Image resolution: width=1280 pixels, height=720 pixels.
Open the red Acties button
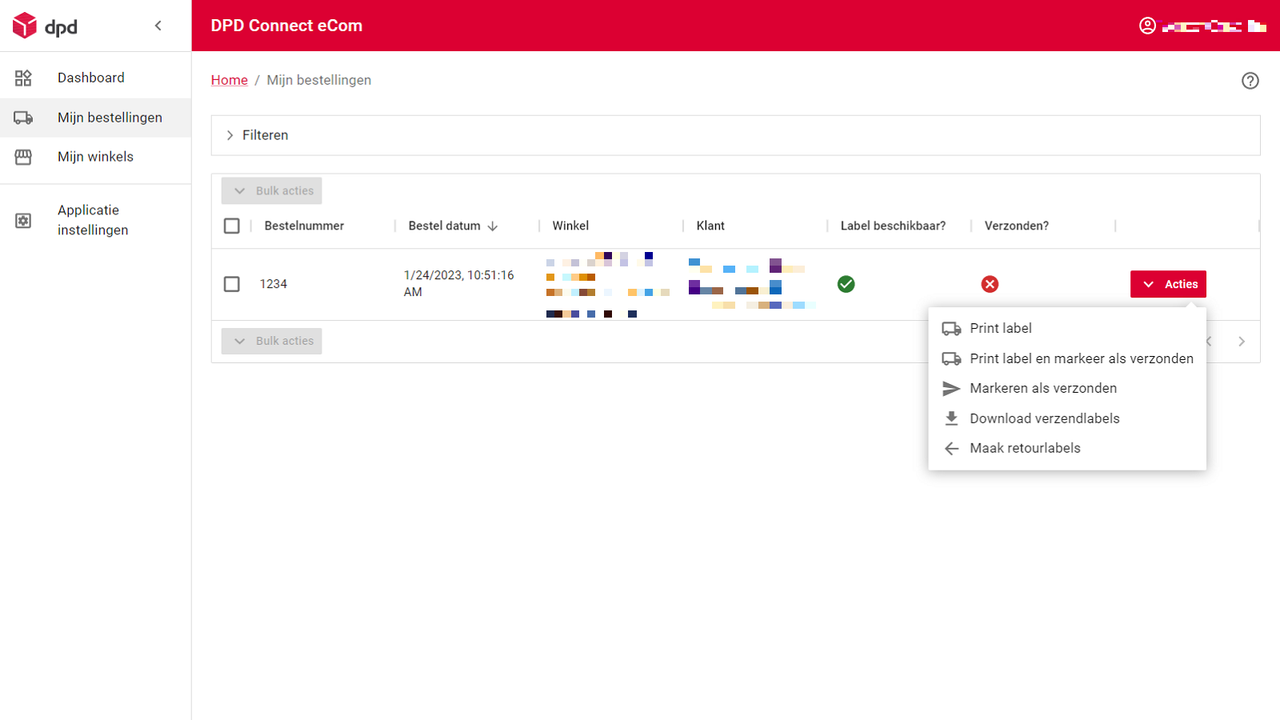point(1168,284)
